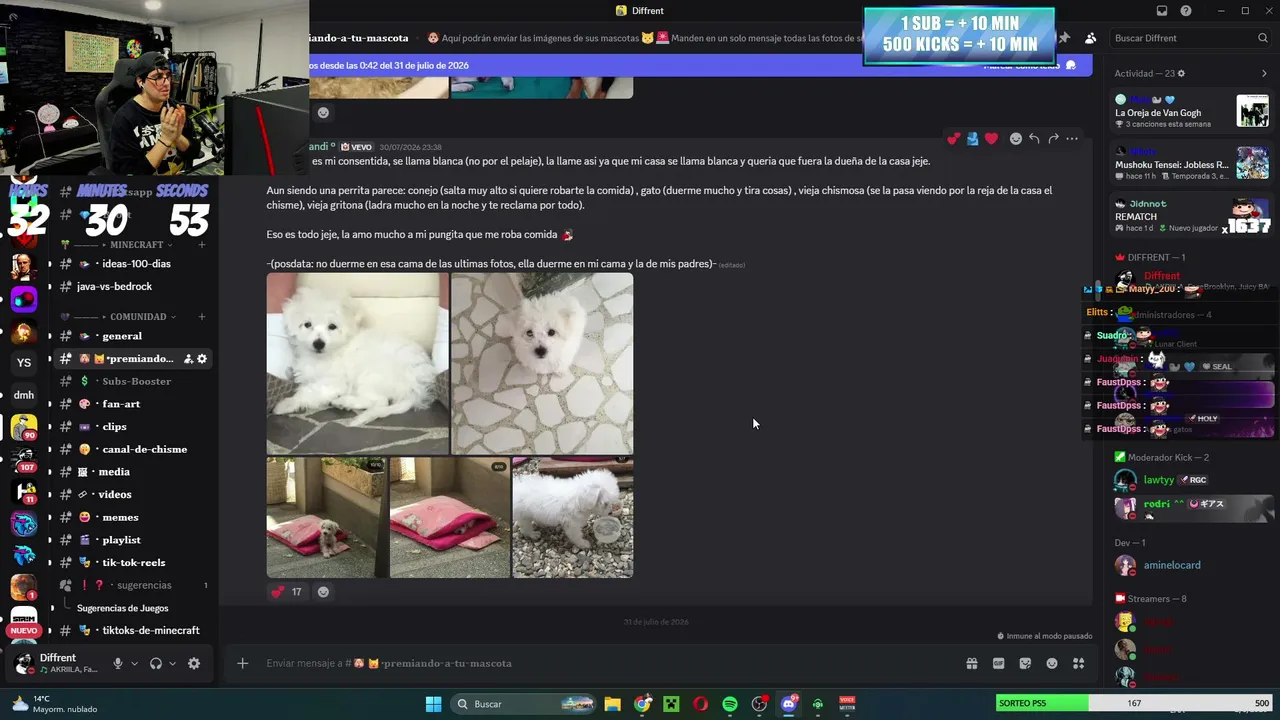Open the Discord help icon
The height and width of the screenshot is (720, 1280).
tap(1186, 11)
